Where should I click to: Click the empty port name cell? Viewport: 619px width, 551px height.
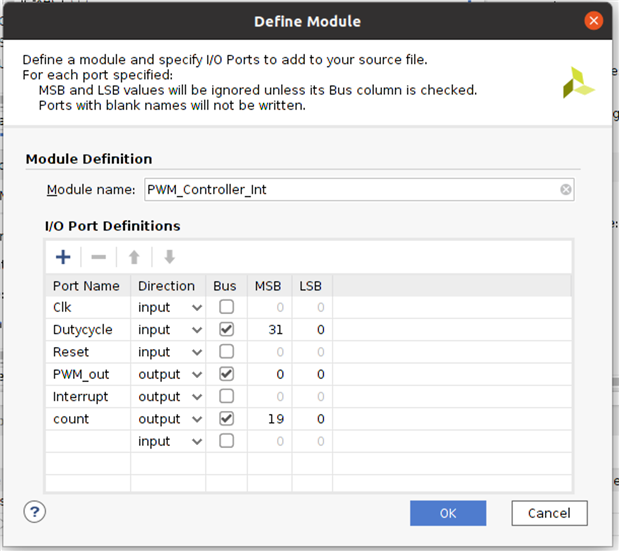pos(88,441)
